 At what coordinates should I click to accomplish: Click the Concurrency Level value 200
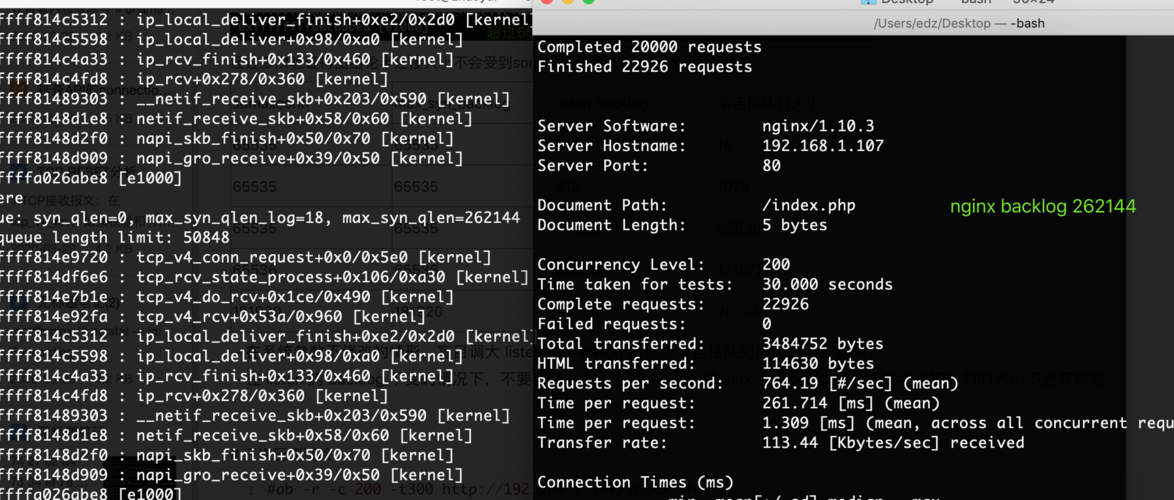pos(776,264)
